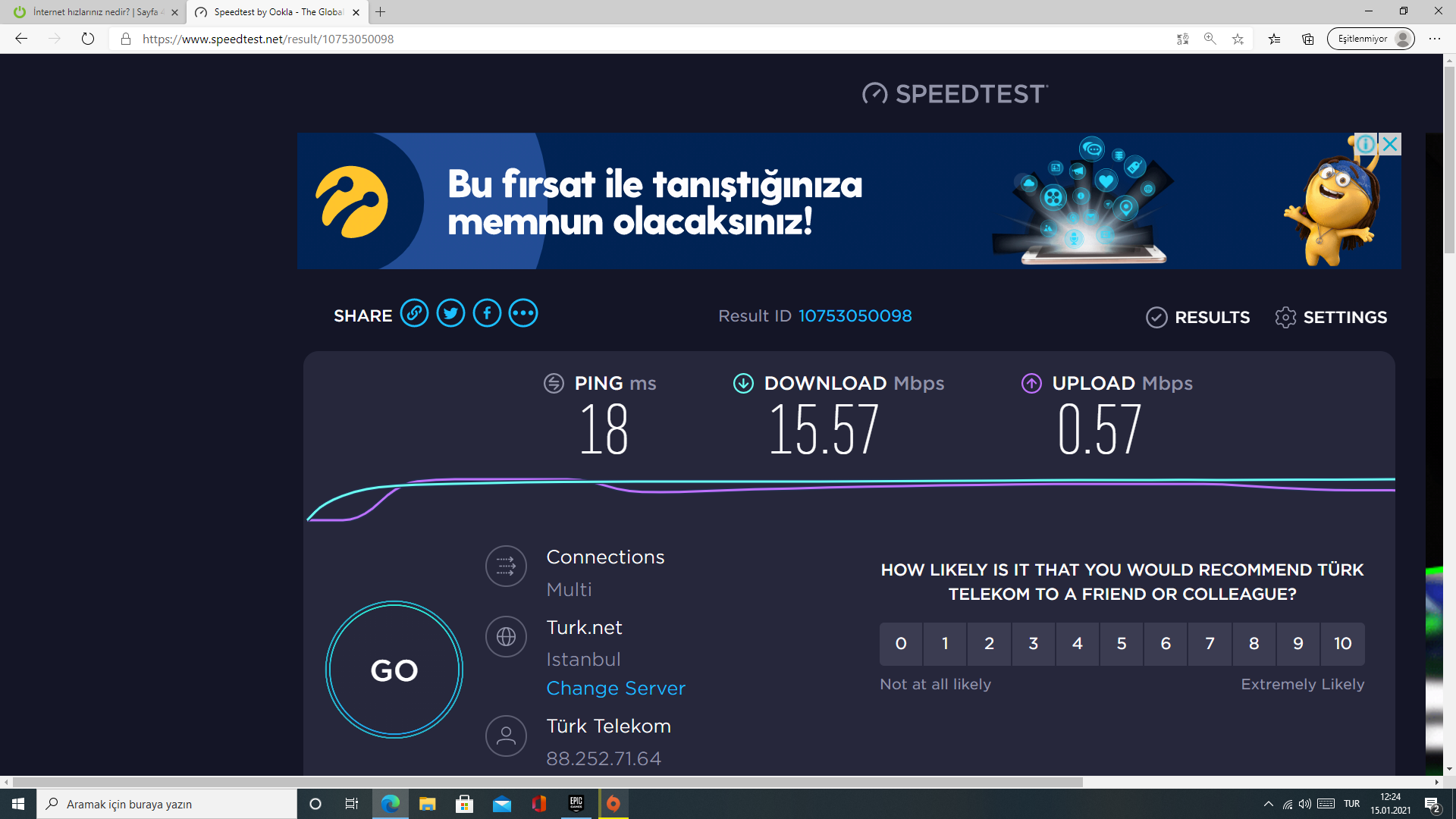Close the Turkcell advertisement banner

tap(1390, 143)
